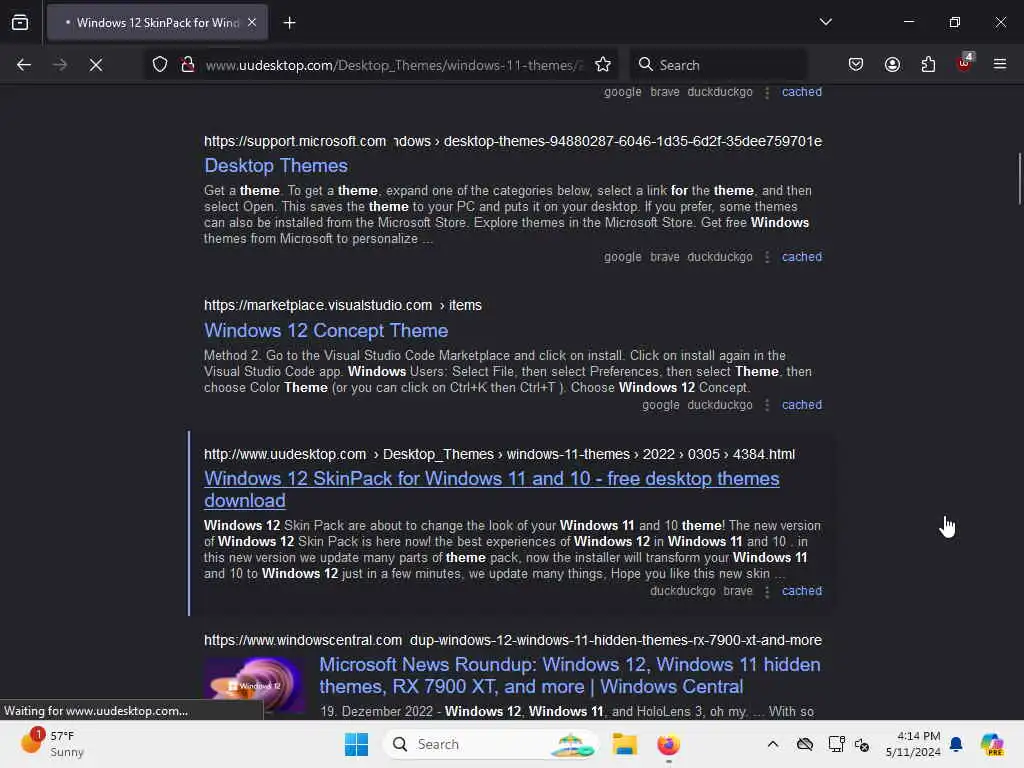Launch Copilot preview icon in taskbar
This screenshot has width=1024, height=768.
pyautogui.click(x=992, y=744)
